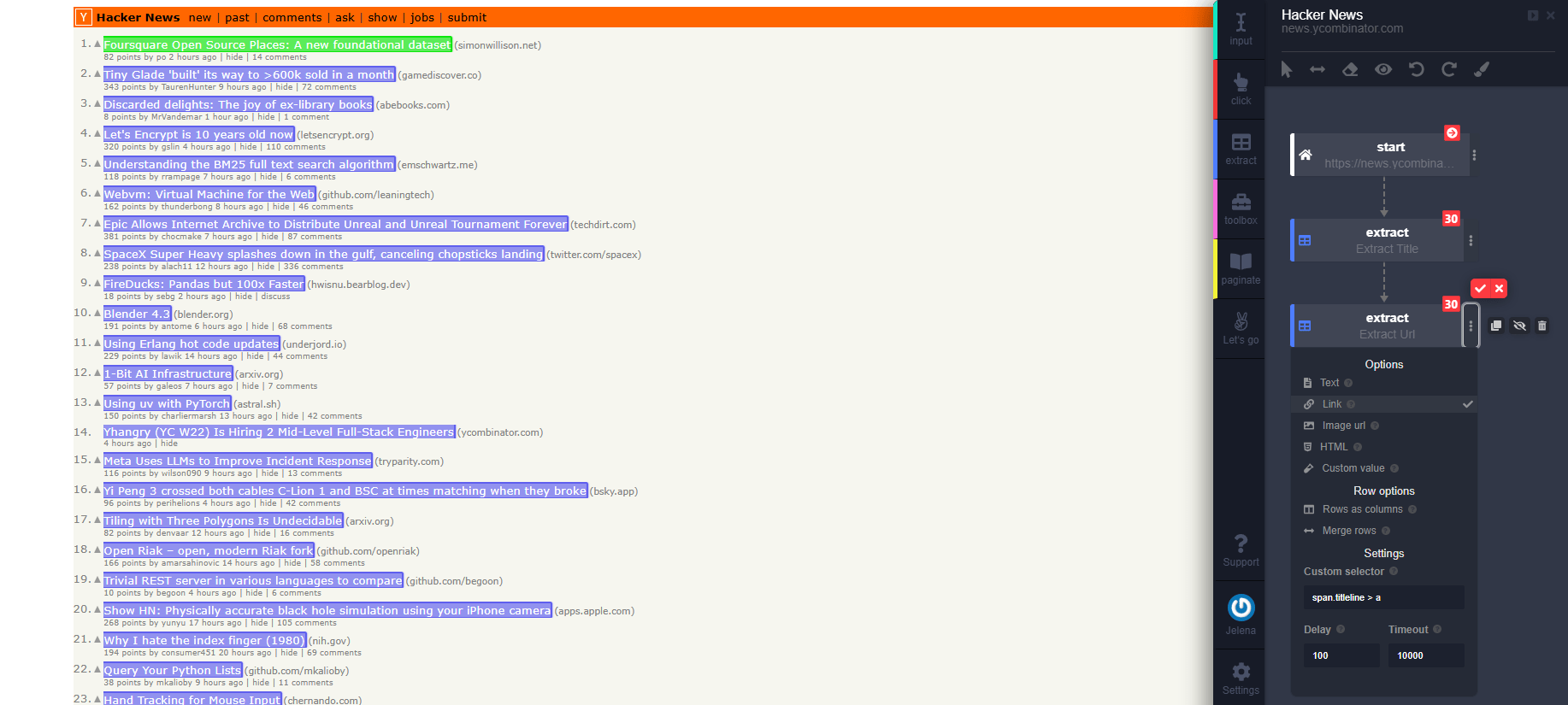Open three-dot menu of start node

1474,156
